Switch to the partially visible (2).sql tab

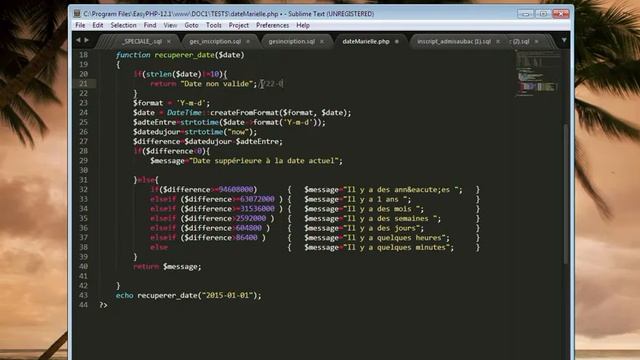pyautogui.click(x=520, y=41)
